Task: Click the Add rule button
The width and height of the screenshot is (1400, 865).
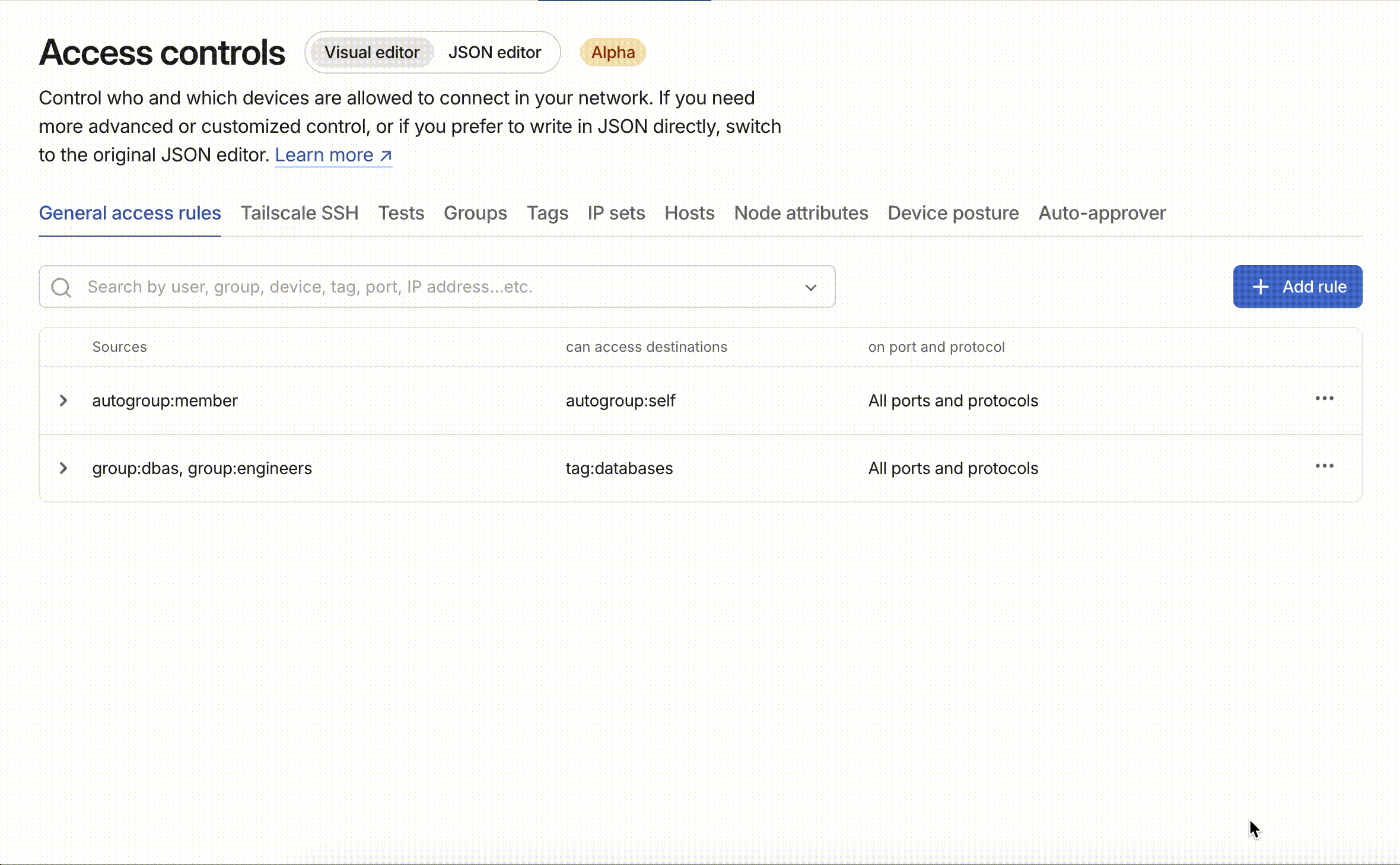Action: 1297,287
